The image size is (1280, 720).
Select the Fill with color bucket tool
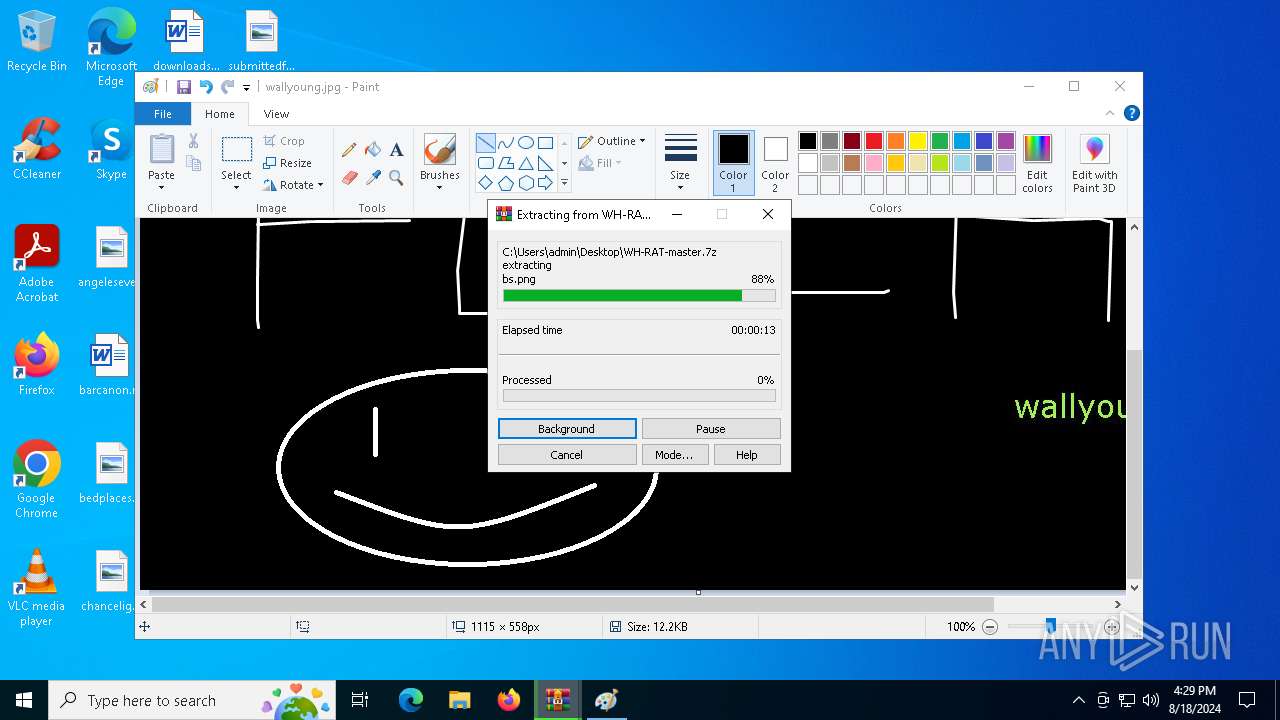(x=373, y=150)
